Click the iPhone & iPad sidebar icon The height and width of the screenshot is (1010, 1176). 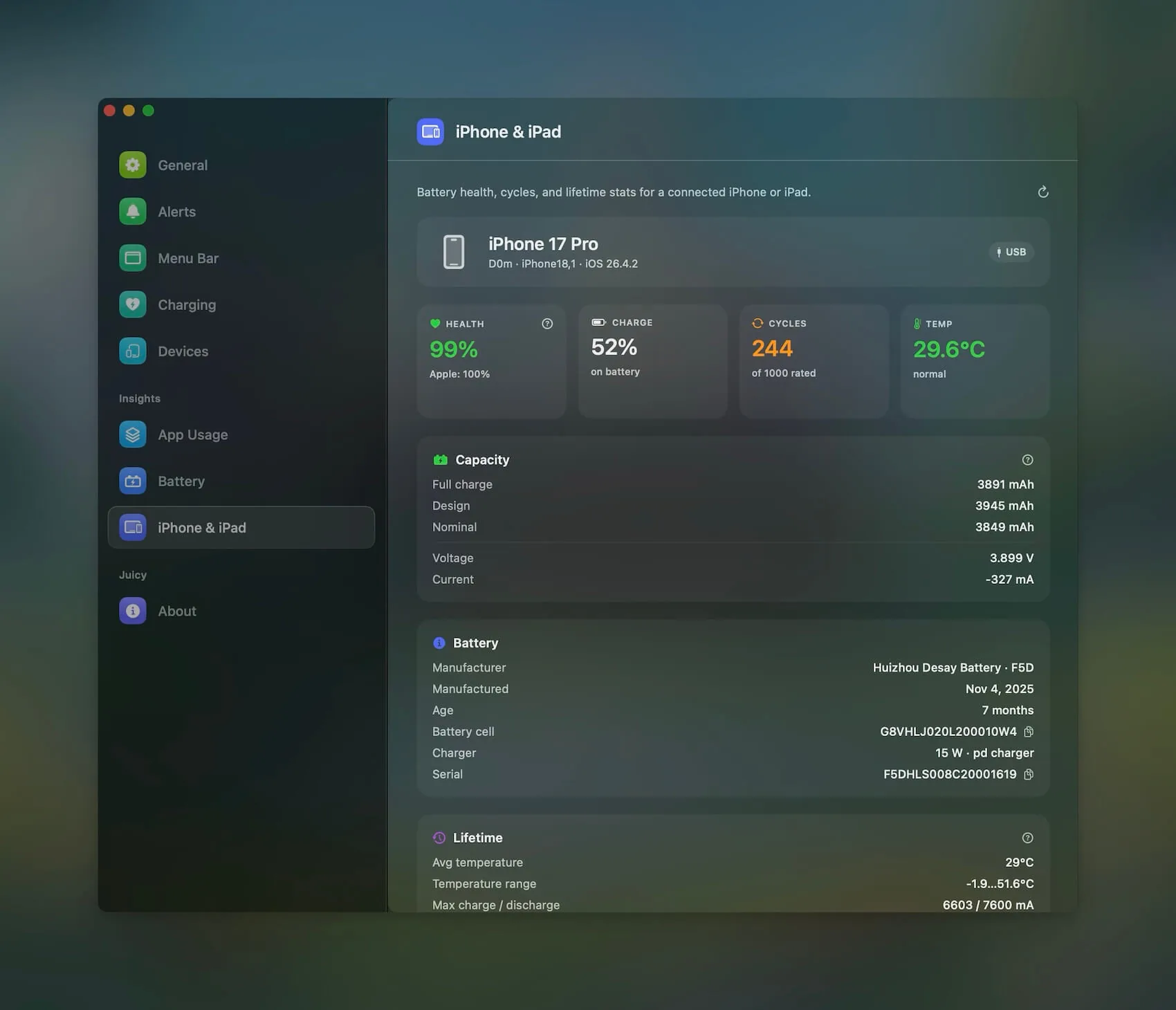(x=133, y=527)
